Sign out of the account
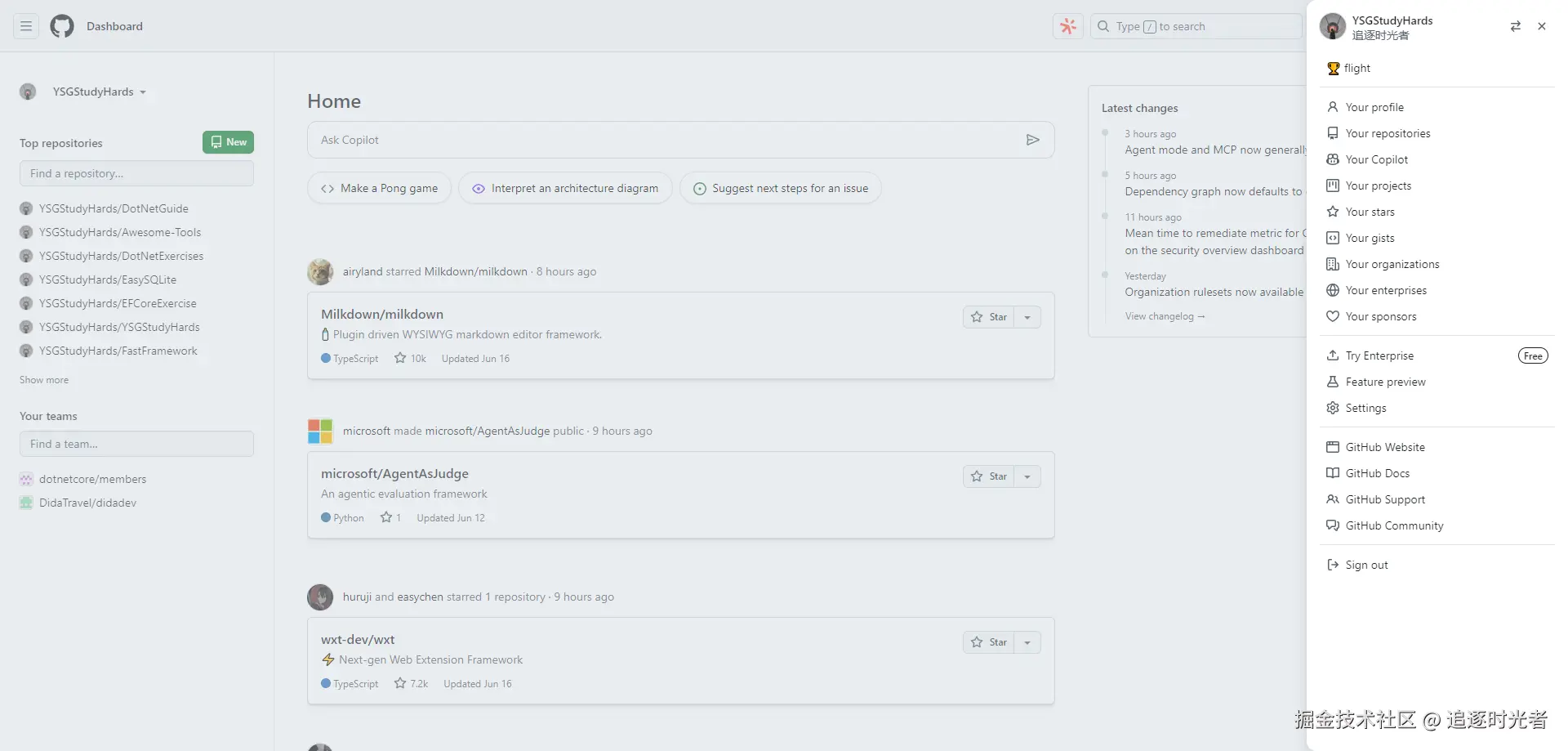1568x751 pixels. coord(1437,565)
